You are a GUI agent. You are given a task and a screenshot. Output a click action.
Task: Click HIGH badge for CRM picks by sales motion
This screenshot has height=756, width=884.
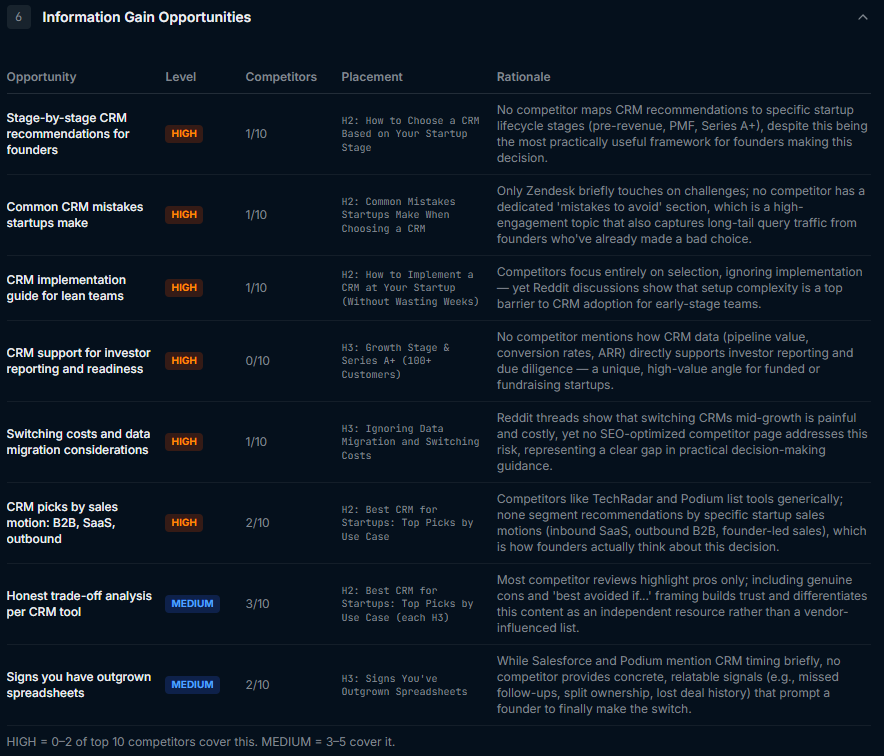(x=184, y=523)
